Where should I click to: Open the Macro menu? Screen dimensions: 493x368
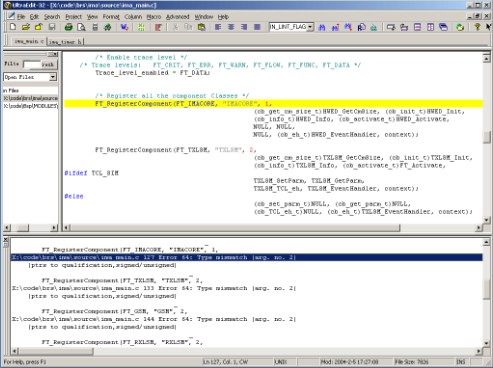154,17
